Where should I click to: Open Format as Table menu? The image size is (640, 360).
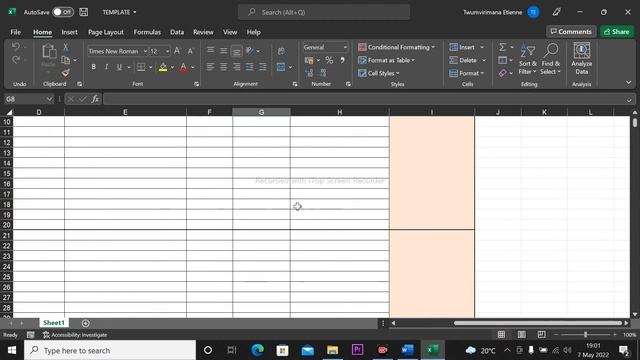[x=387, y=60]
